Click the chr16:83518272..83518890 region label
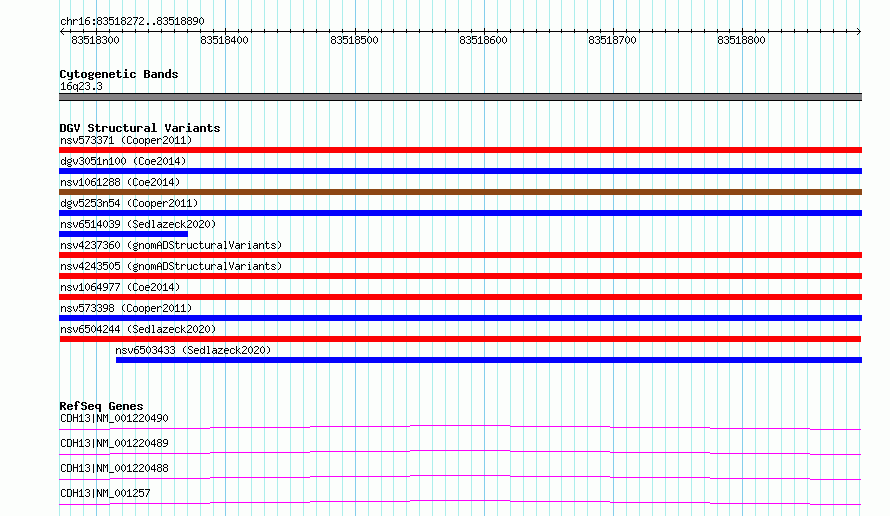Image resolution: width=890 pixels, height=516 pixels. [132, 21]
